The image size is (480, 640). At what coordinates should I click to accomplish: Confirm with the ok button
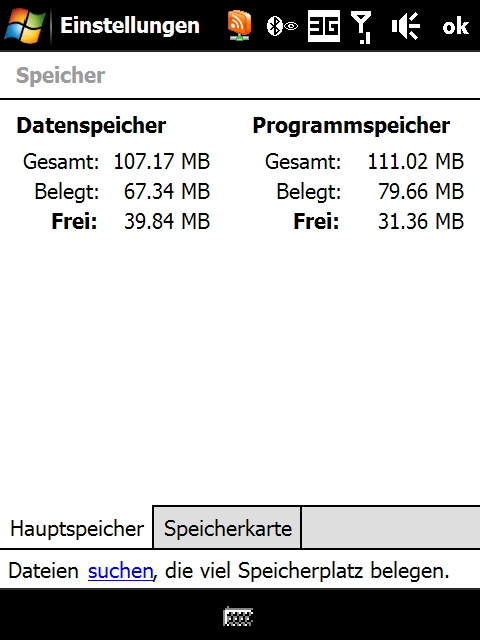(455, 27)
